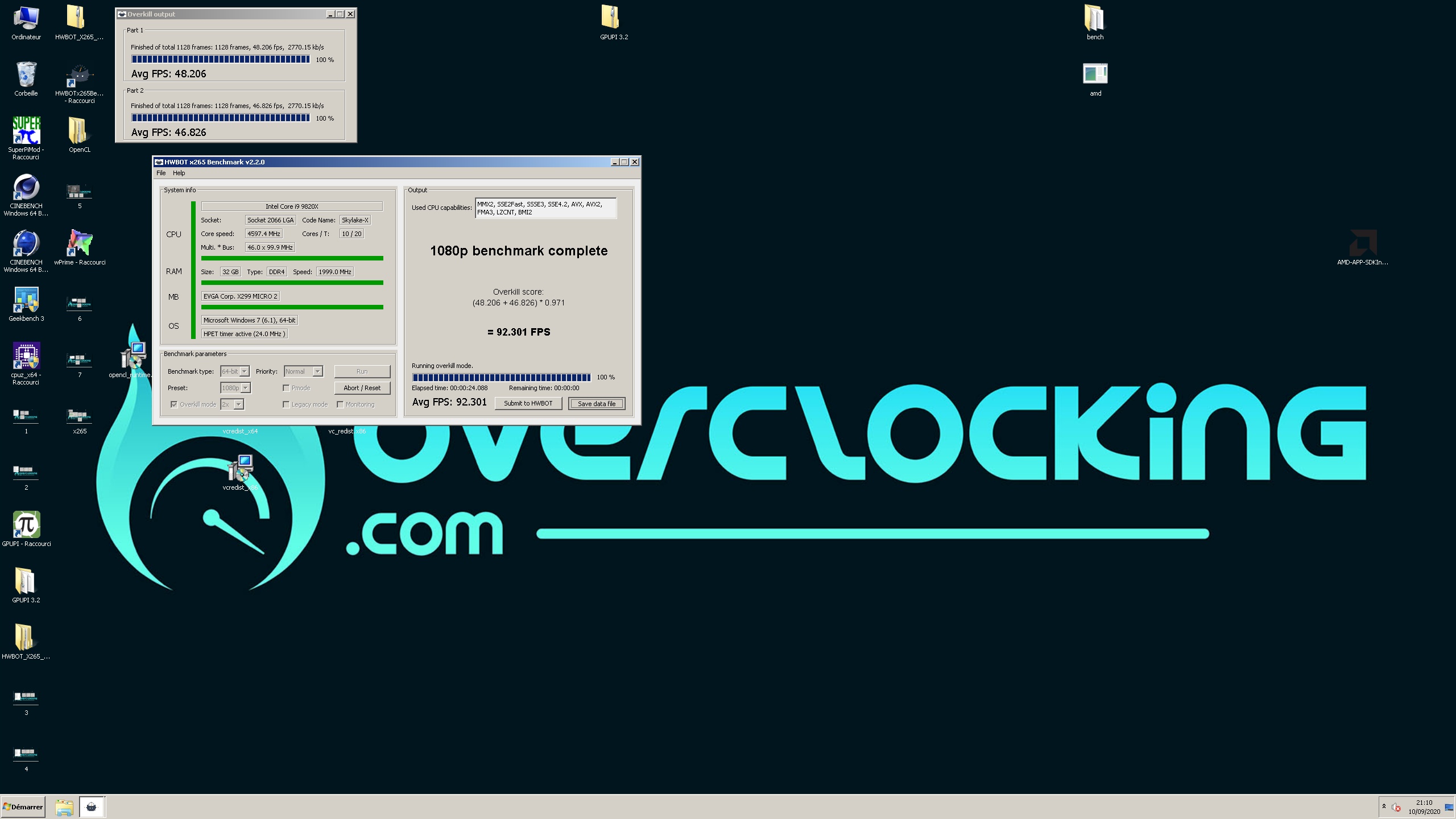Click the Run button
The height and width of the screenshot is (819, 1456).
362,371
